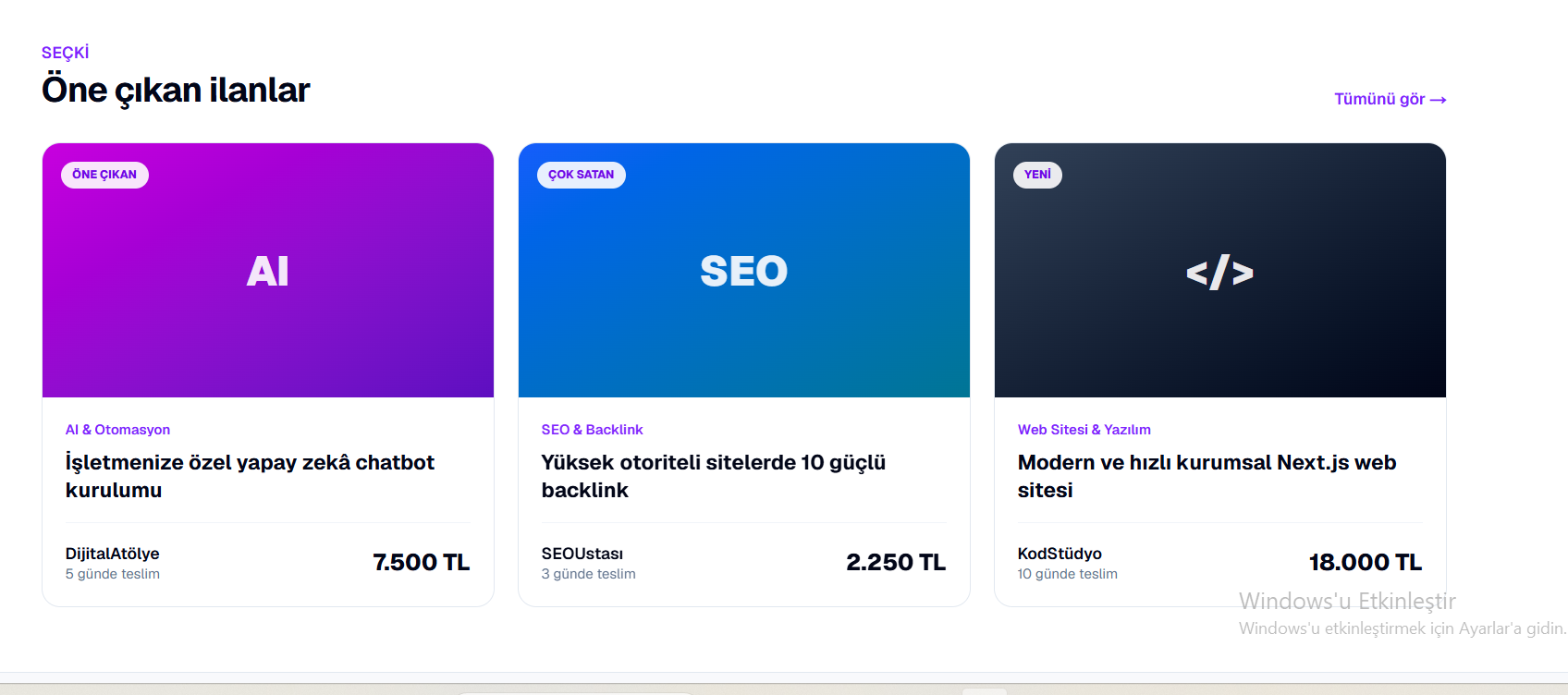The image size is (1568, 695).
Task: Visit seller DijitalAtölye
Action: (x=112, y=554)
